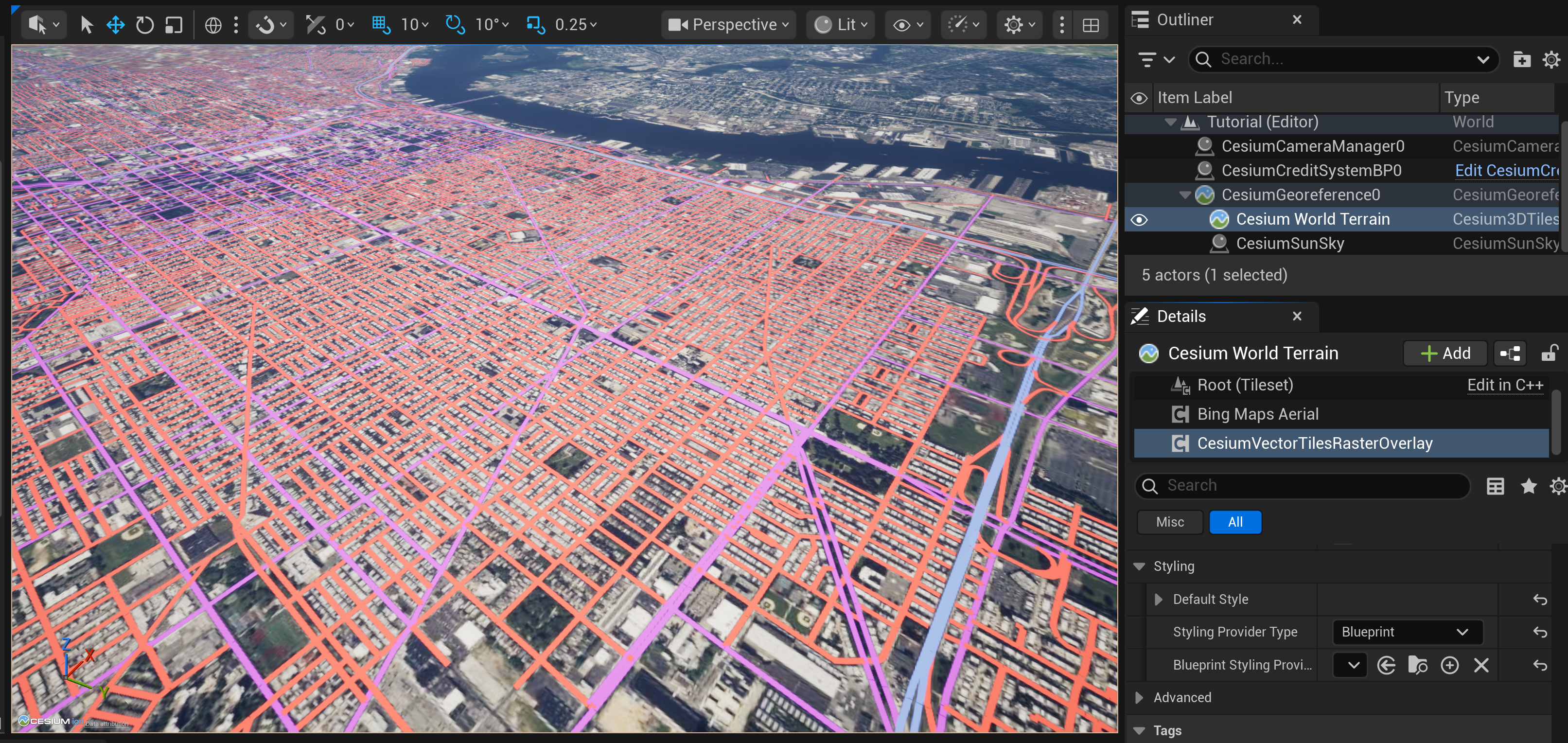Activate the Translate move tool
Image resolution: width=1568 pixels, height=743 pixels.
(115, 25)
